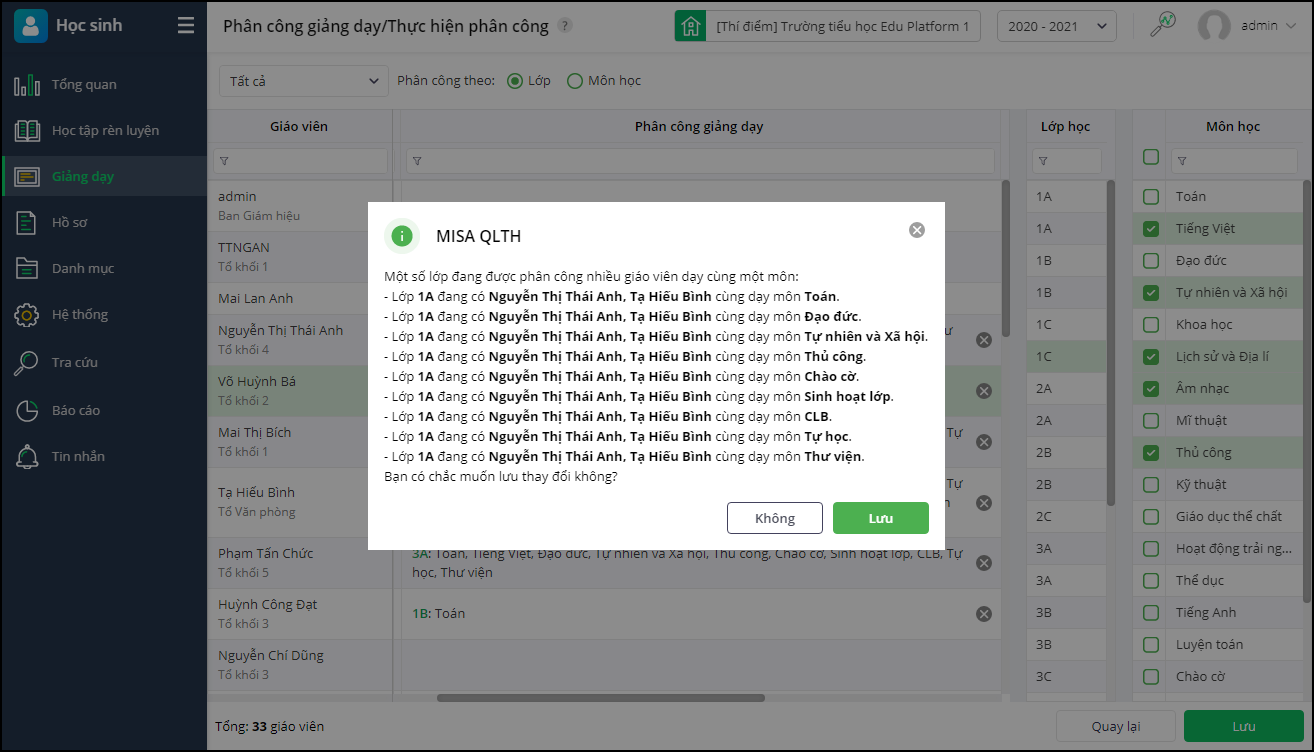The height and width of the screenshot is (752, 1314).
Task: Remove Võ Huỳnh Bá's assignment with X icon
Action: [x=983, y=391]
